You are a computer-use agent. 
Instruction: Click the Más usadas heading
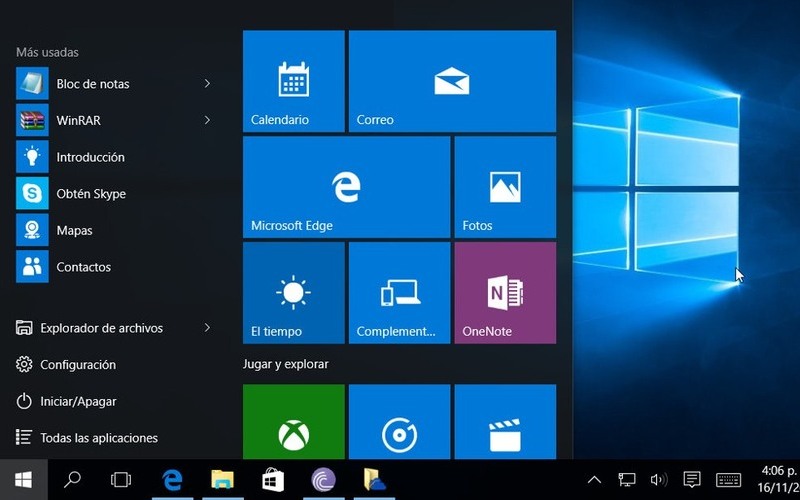47,52
